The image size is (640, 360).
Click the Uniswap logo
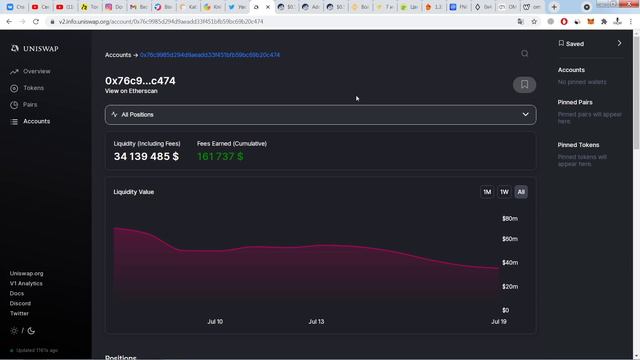[x=35, y=49]
